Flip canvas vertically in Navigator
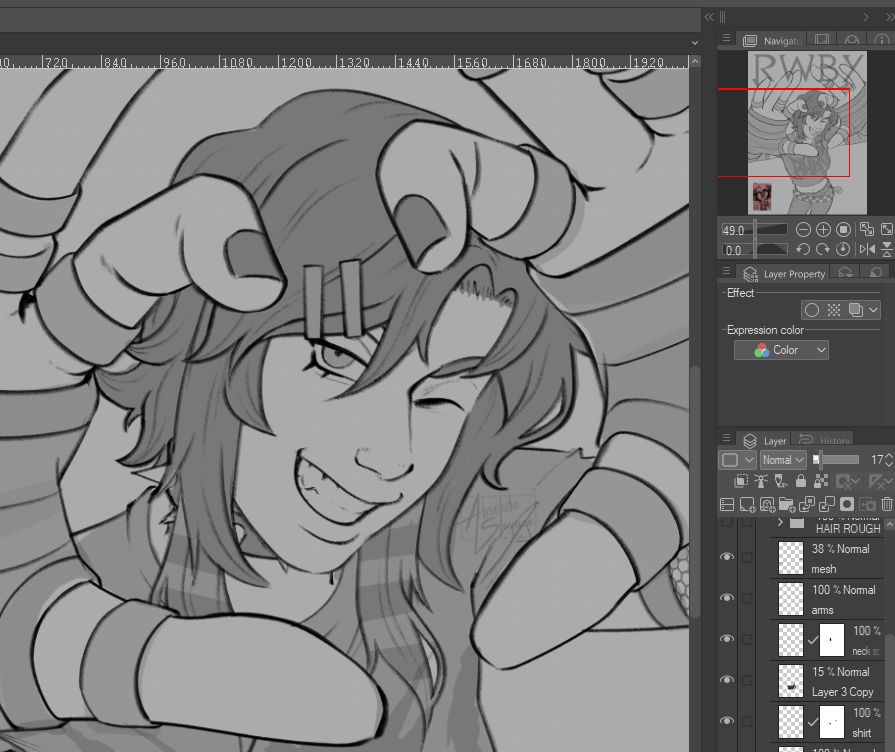 click(887, 250)
